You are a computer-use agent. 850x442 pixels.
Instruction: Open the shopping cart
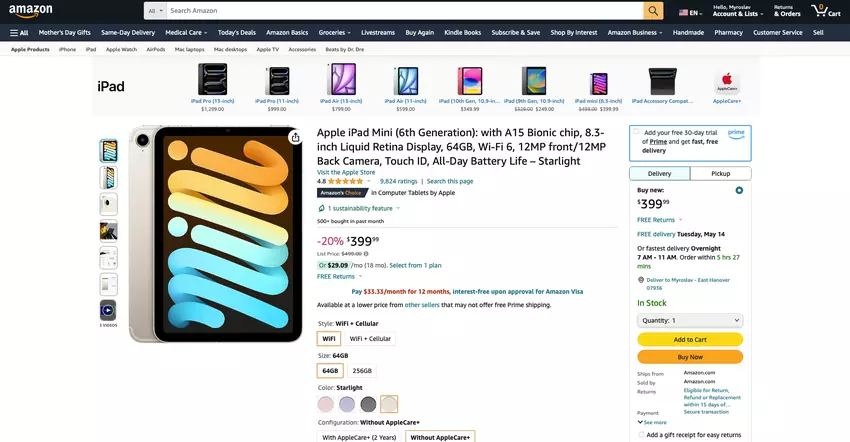tap(825, 11)
